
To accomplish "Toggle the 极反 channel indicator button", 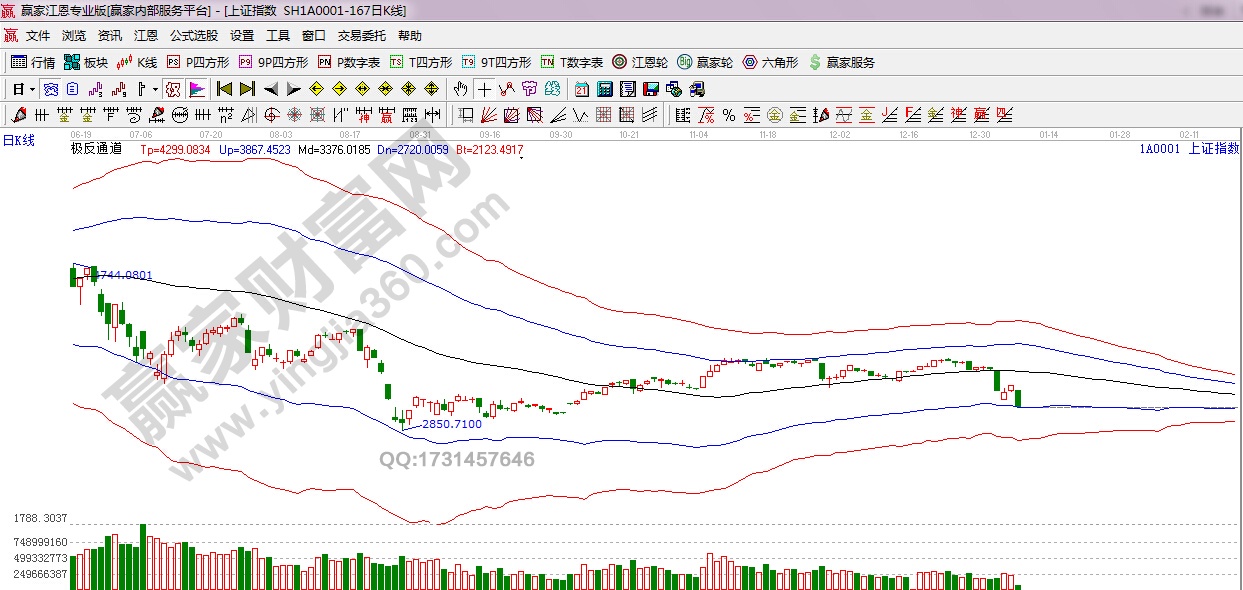I will pyautogui.click(x=172, y=89).
